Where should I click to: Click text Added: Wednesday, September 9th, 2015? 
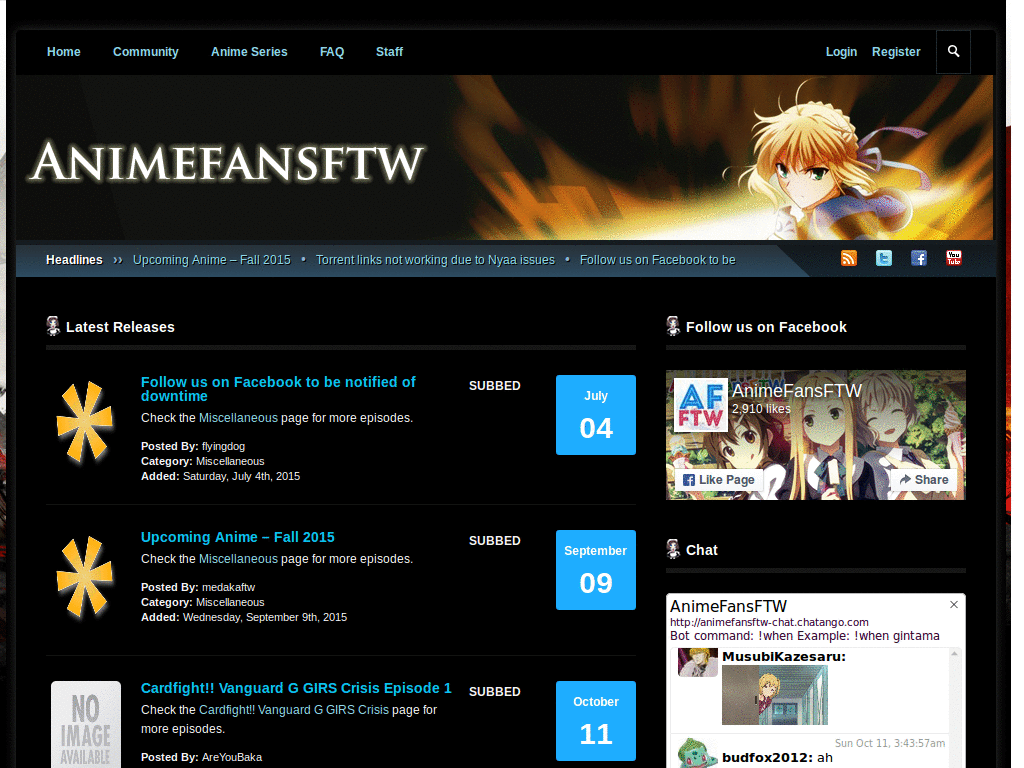pos(244,617)
